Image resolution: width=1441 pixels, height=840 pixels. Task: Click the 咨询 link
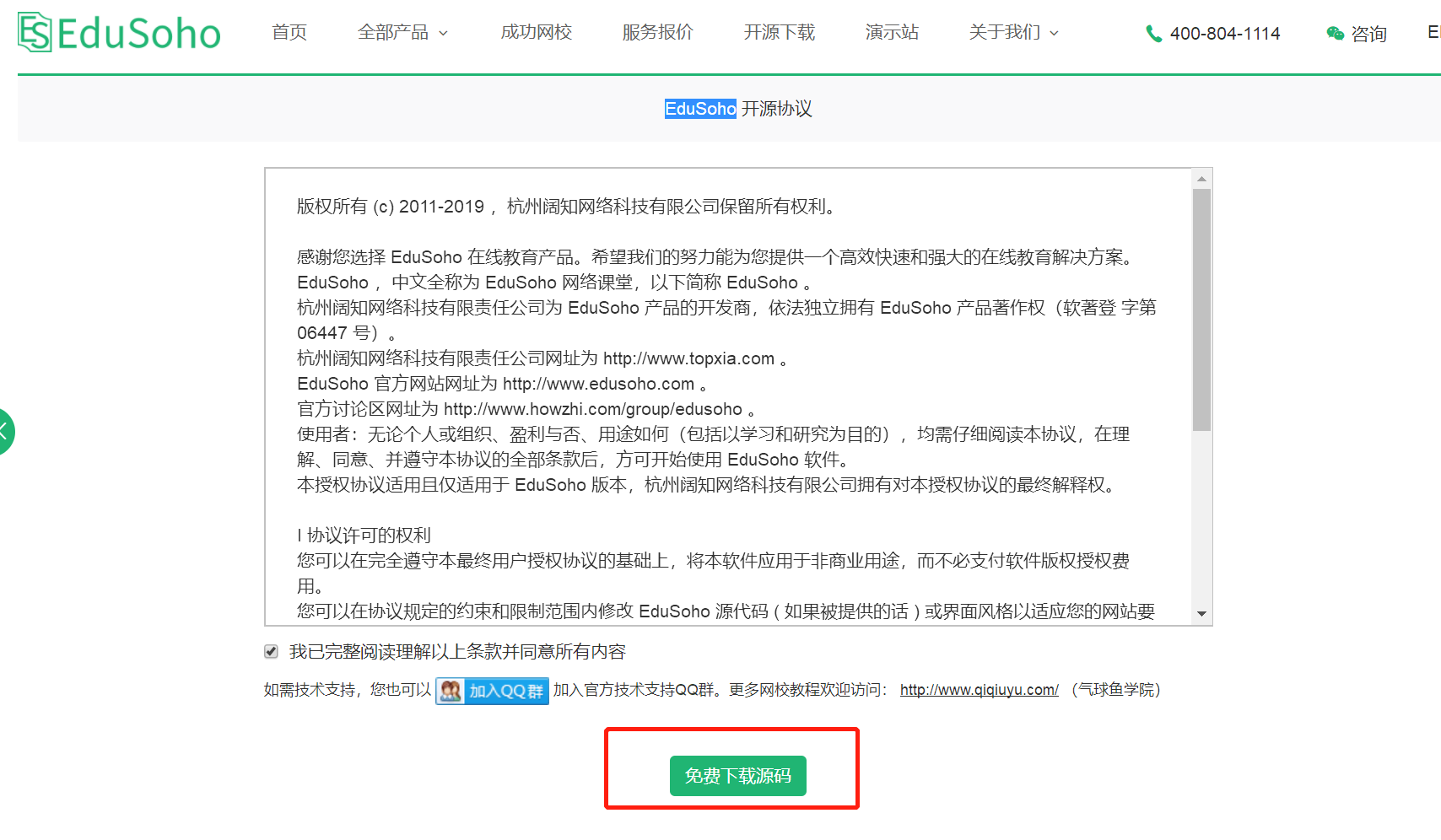(x=1368, y=34)
